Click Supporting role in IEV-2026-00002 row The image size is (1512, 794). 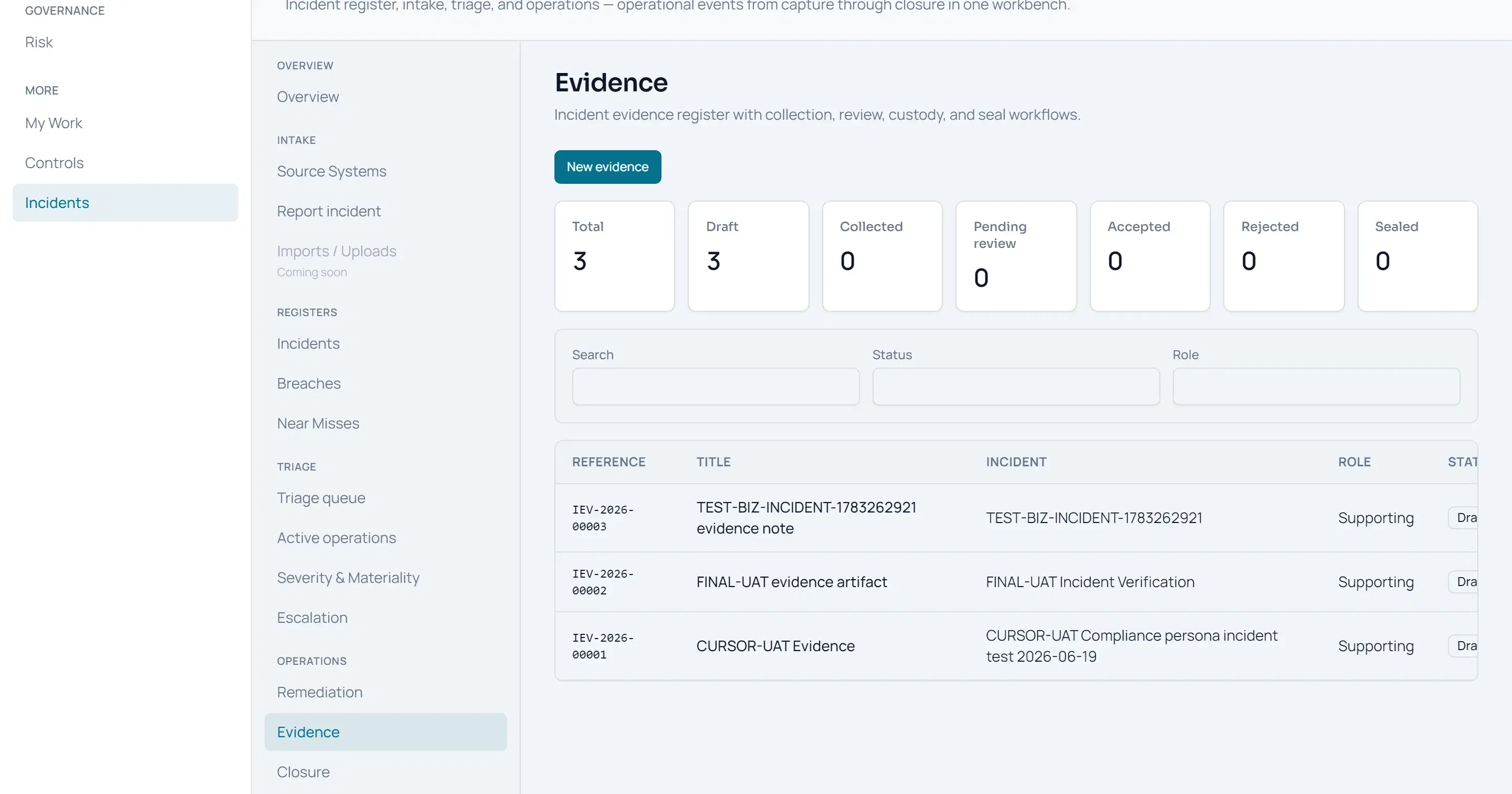coord(1376,582)
